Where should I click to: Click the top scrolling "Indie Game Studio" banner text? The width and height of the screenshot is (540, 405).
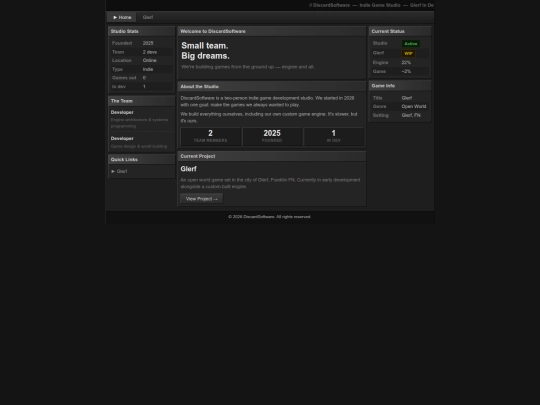380,5
